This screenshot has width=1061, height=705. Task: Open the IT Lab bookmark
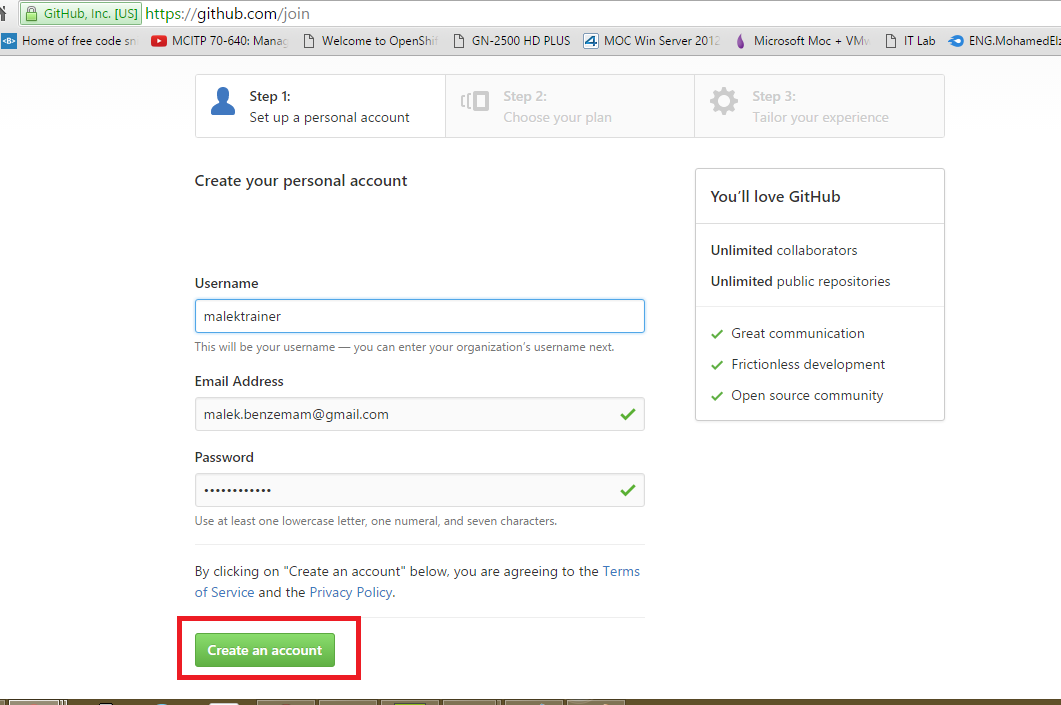(910, 41)
